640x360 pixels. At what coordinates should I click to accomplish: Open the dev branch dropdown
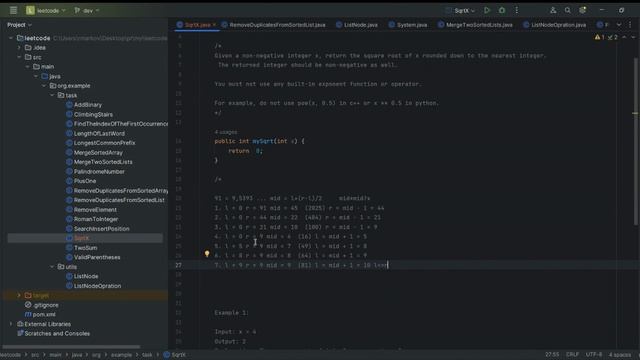point(87,10)
